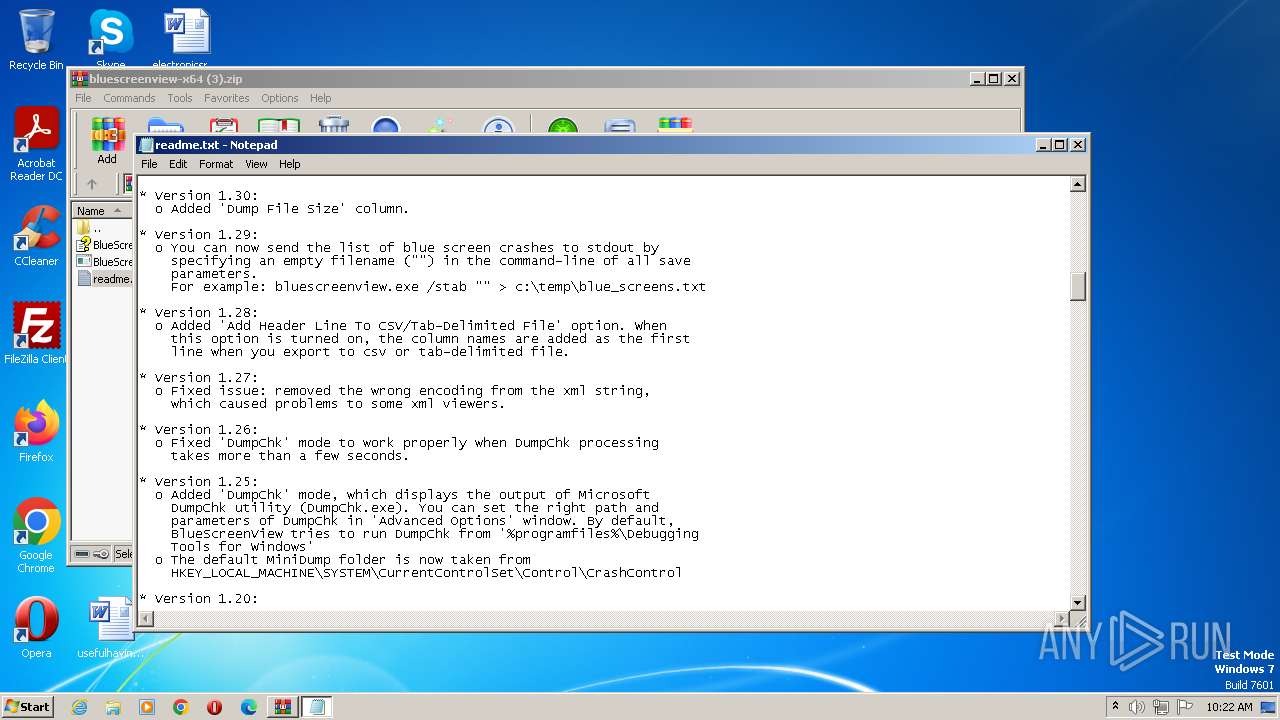
Task: Click the Info icon in WinRAR toolbar
Action: (x=498, y=125)
